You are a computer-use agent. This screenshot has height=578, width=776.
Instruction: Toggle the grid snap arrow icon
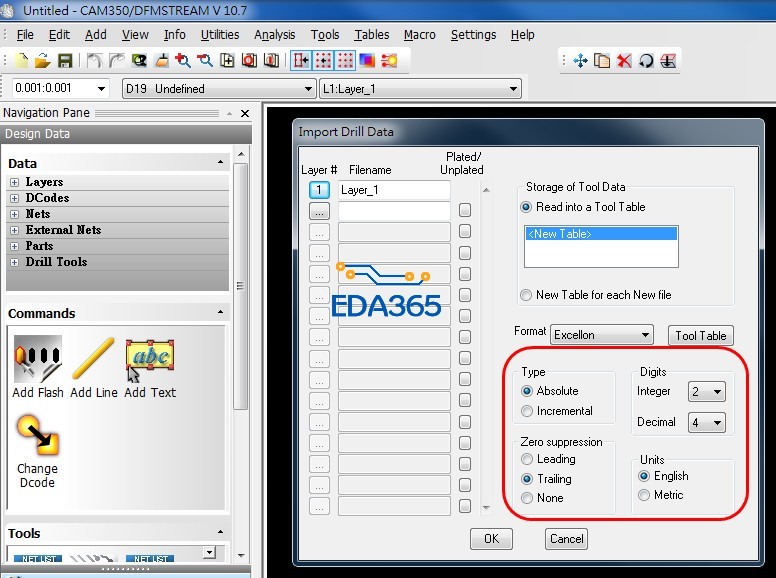pos(323,61)
